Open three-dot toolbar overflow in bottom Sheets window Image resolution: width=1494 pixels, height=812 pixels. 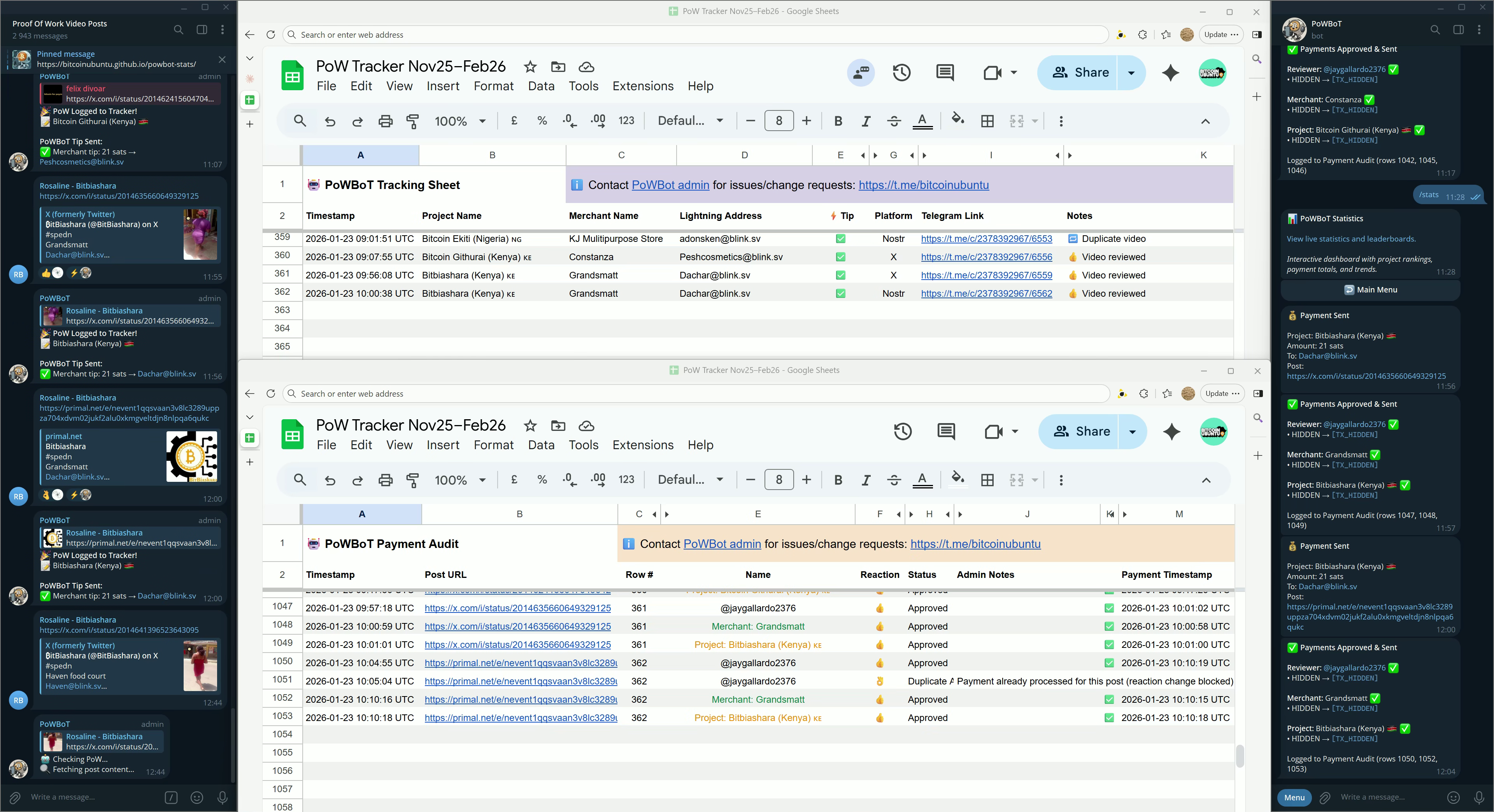click(x=1061, y=480)
